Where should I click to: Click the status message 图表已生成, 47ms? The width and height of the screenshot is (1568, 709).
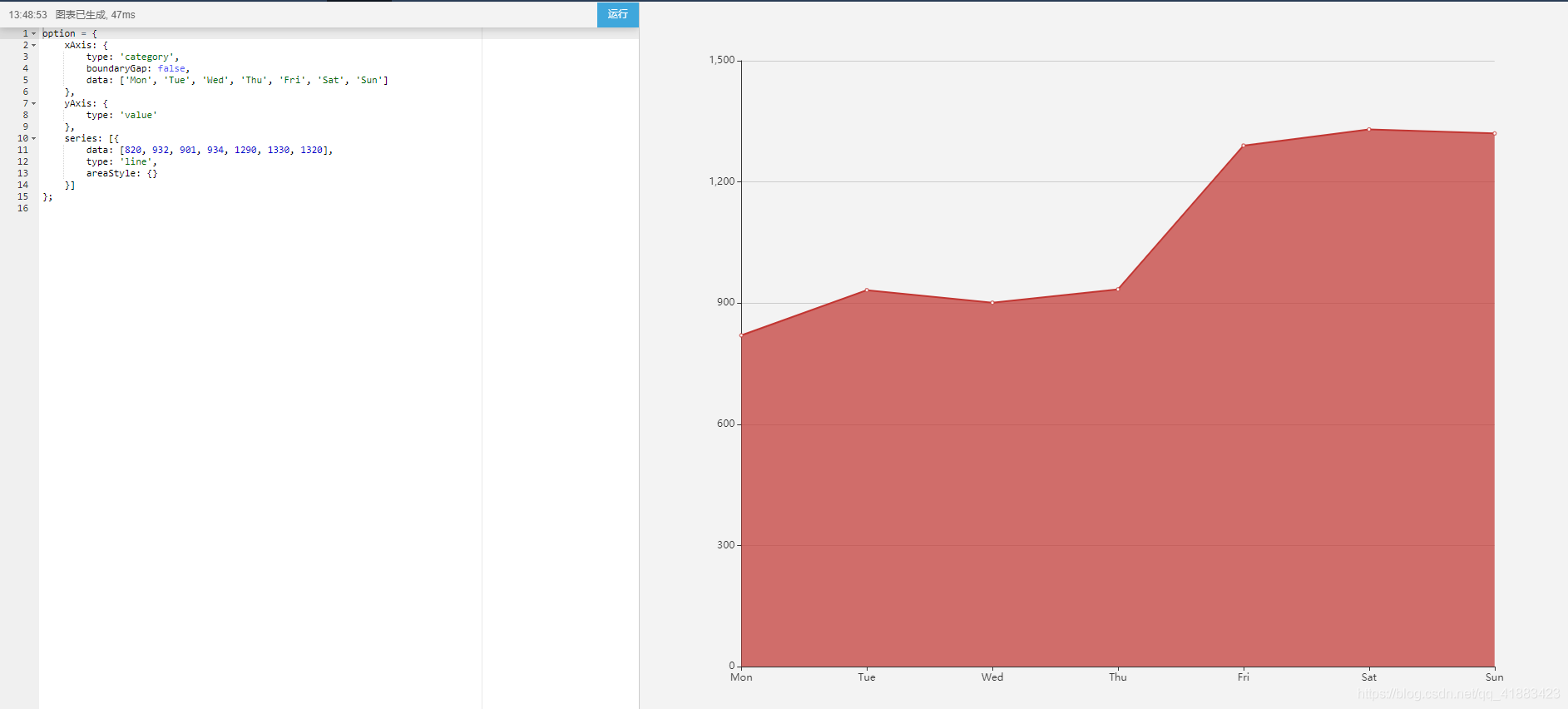[96, 15]
